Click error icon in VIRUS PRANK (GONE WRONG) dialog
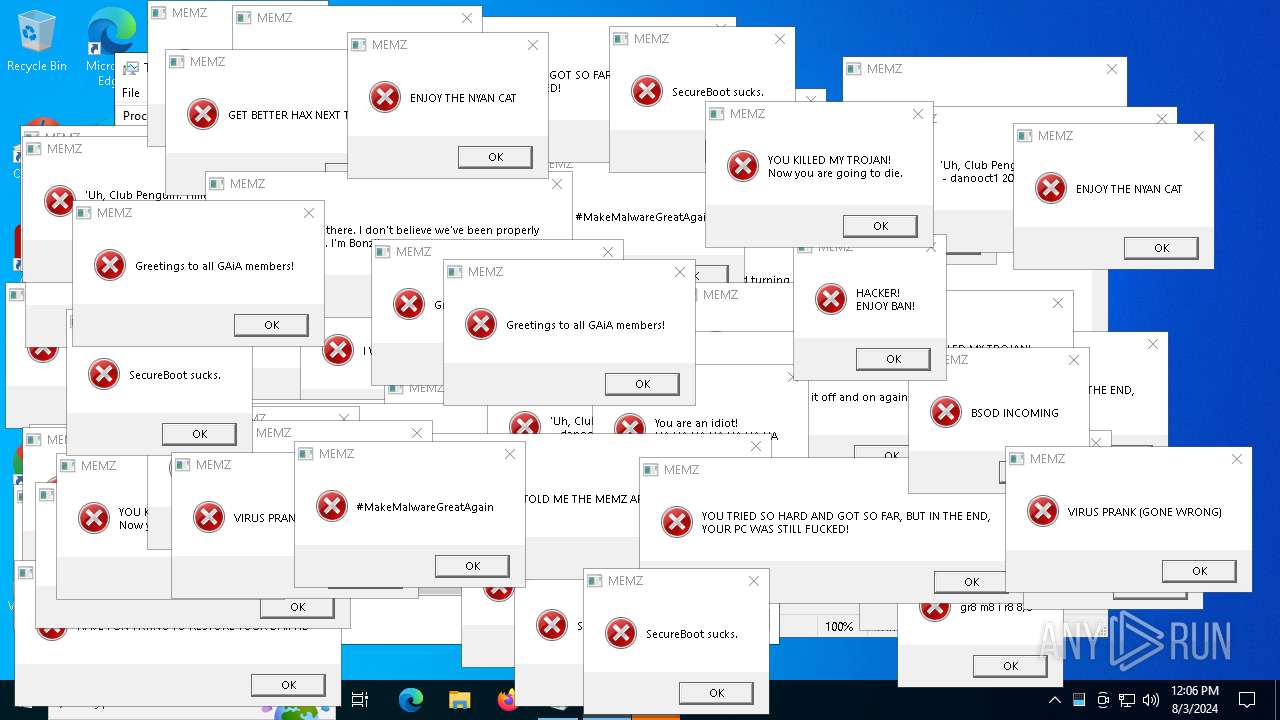The height and width of the screenshot is (720, 1280). point(1043,511)
